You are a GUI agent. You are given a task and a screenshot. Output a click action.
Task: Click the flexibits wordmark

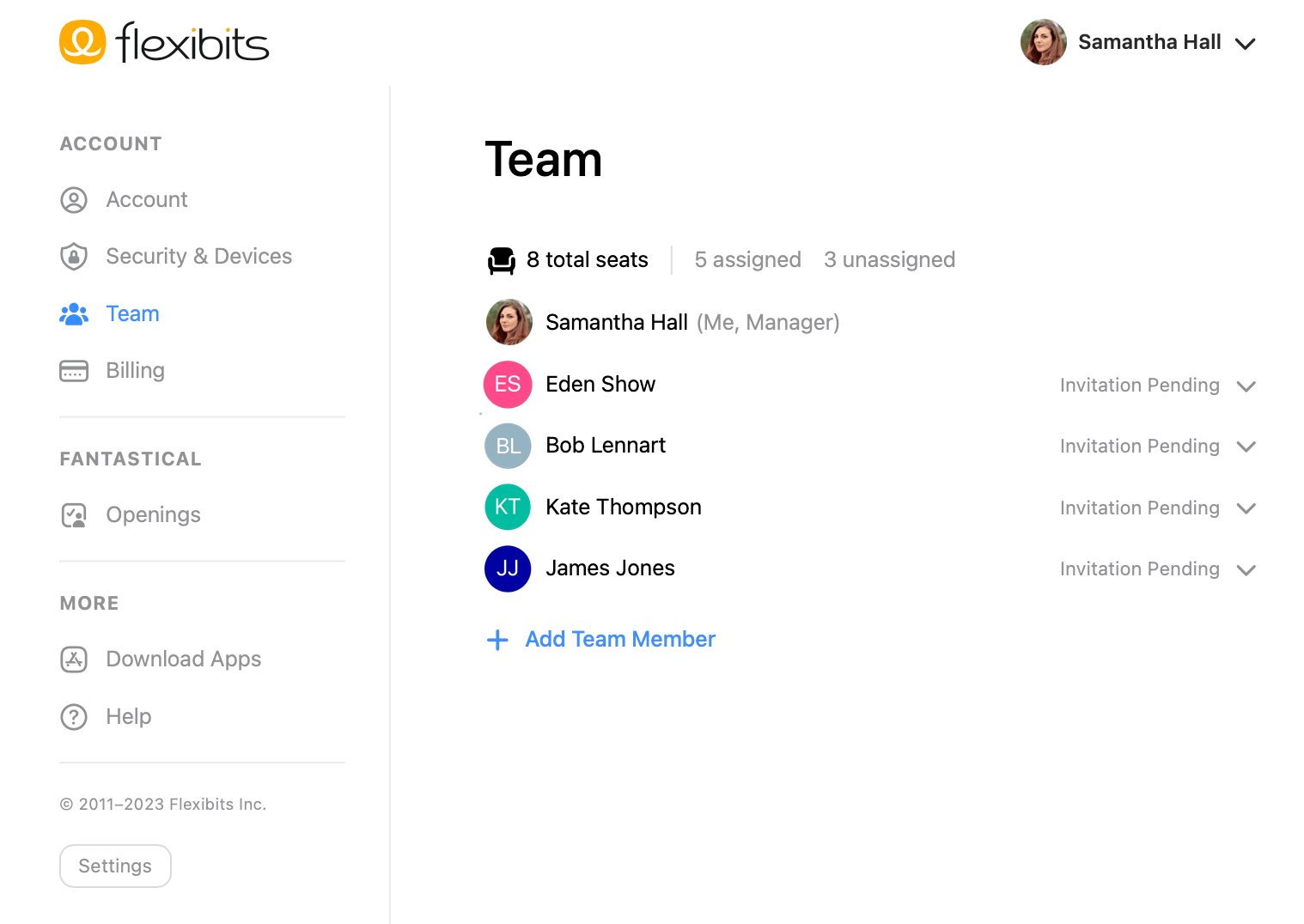pyautogui.click(x=192, y=42)
